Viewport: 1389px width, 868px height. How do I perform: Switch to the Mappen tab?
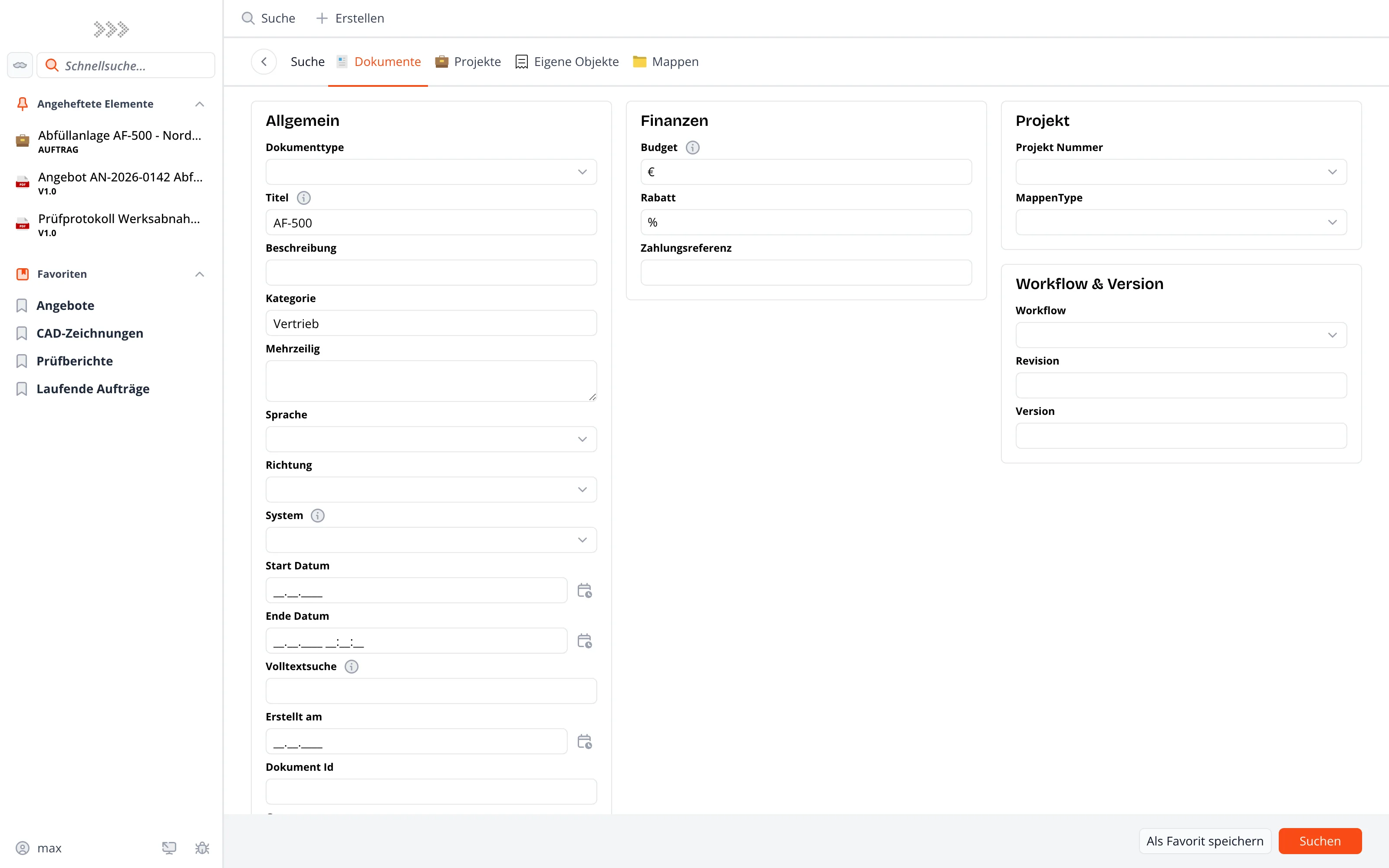click(x=666, y=62)
